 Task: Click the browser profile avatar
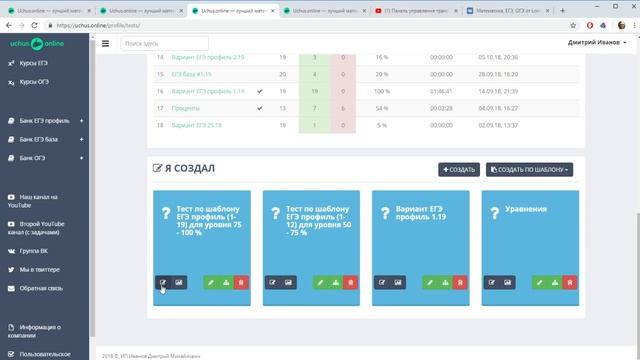pos(621,25)
